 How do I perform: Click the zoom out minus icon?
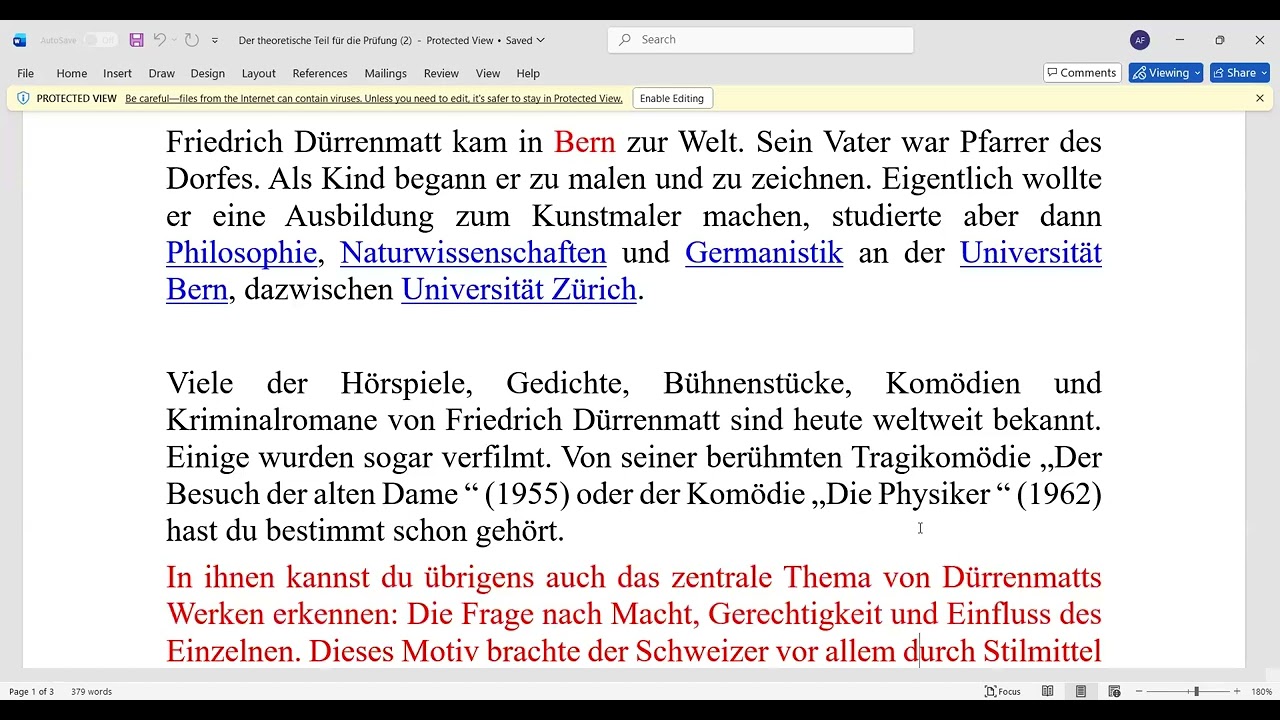(x=1139, y=691)
